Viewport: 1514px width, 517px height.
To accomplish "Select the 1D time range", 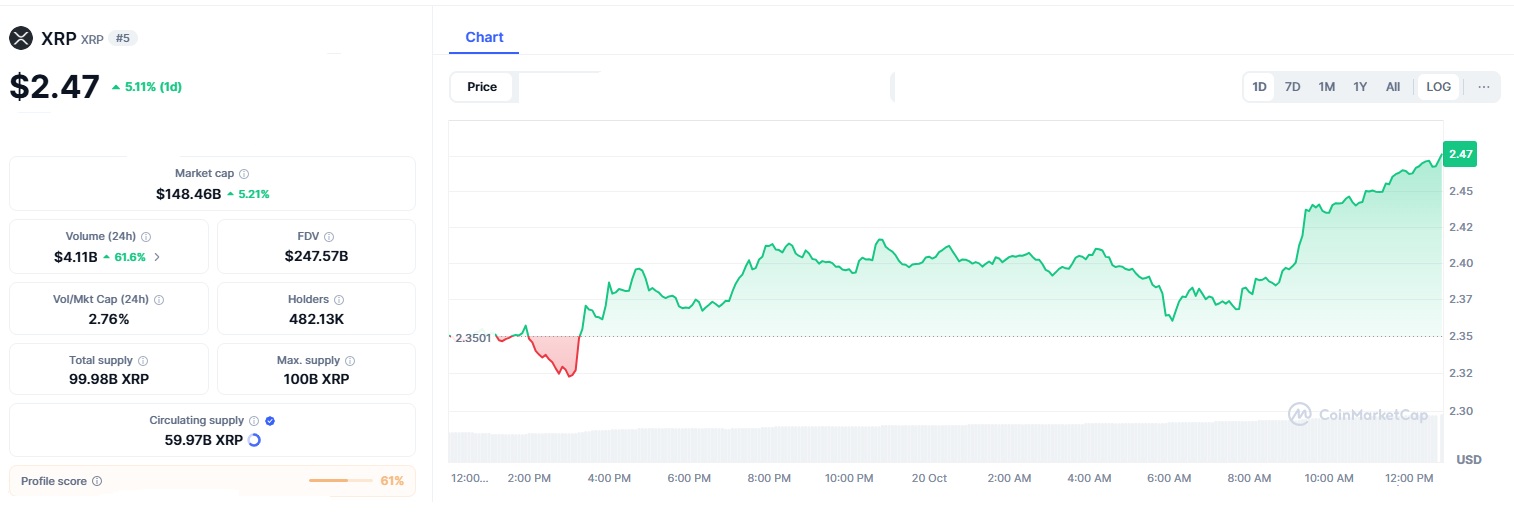I will pyautogui.click(x=1259, y=87).
